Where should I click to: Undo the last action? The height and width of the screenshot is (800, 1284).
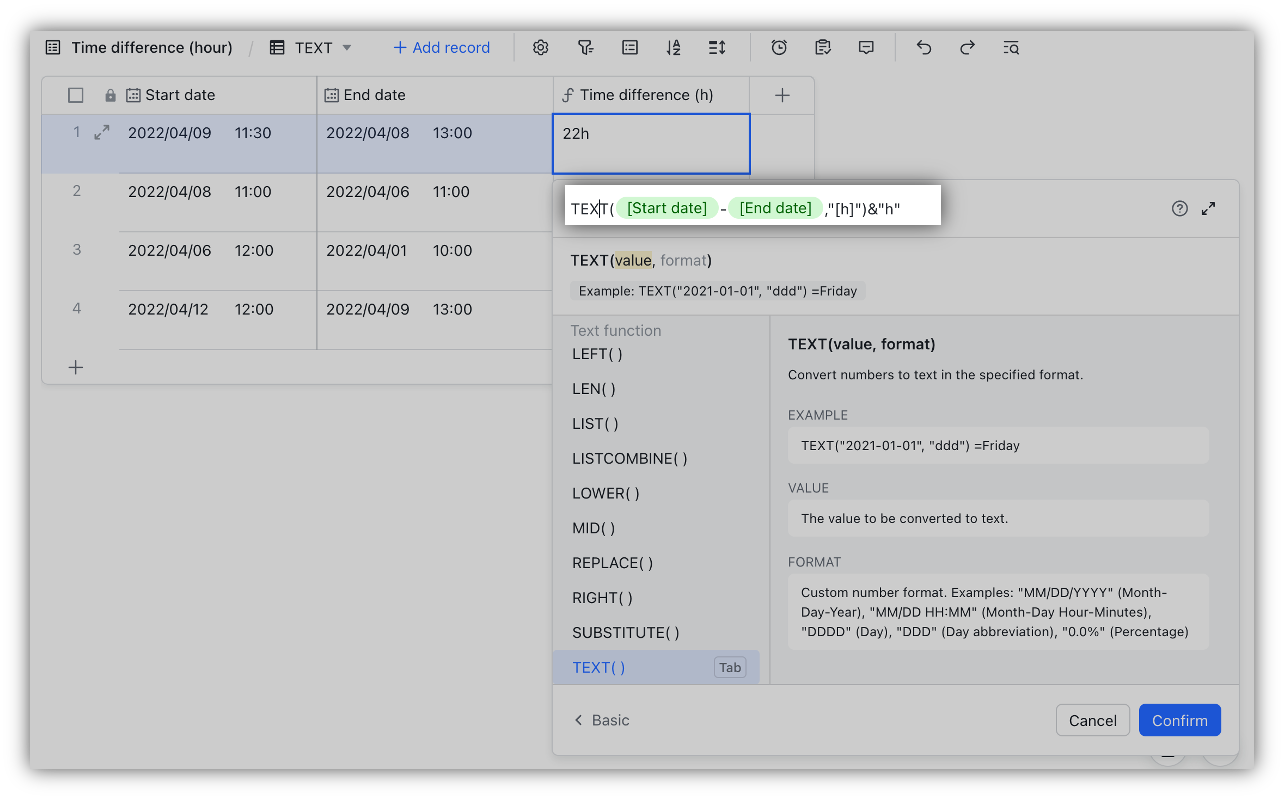coord(924,48)
